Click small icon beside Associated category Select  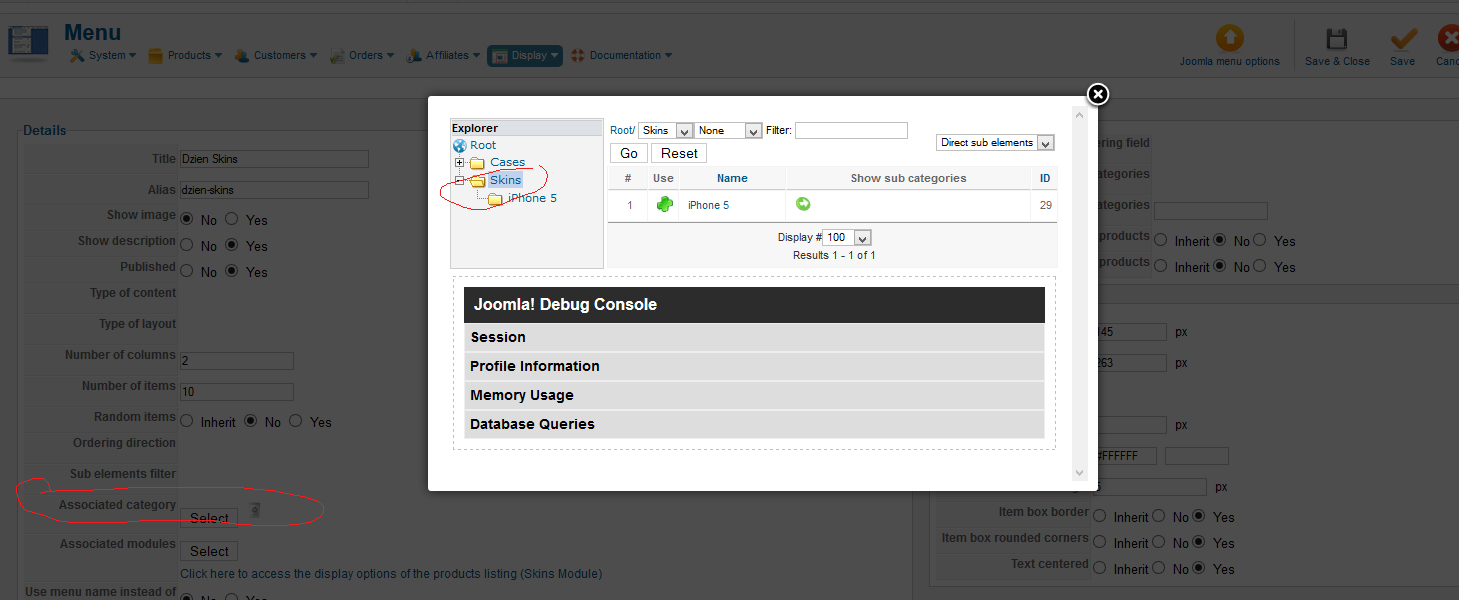point(255,510)
